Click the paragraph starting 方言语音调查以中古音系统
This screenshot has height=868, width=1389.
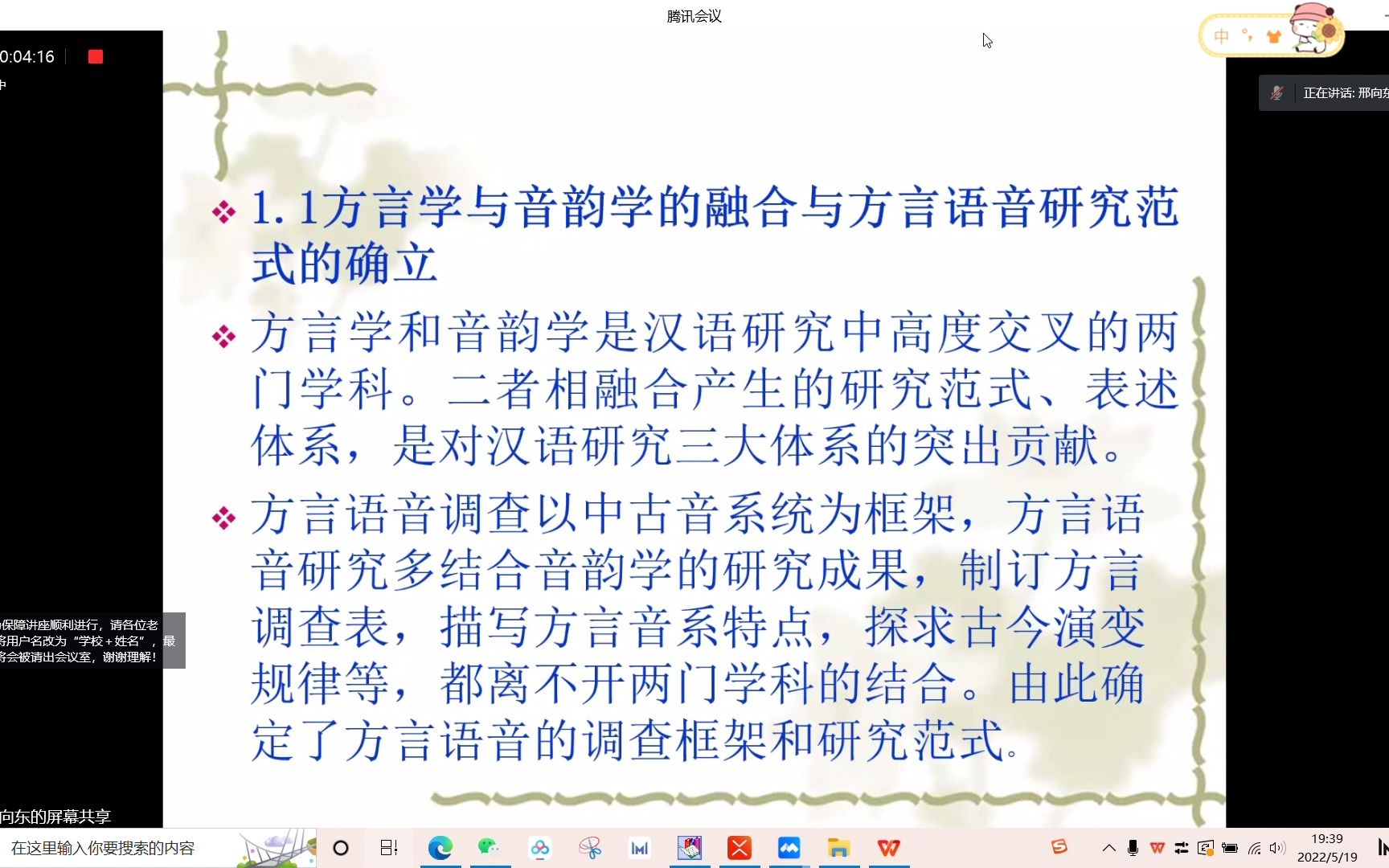[x=698, y=627]
